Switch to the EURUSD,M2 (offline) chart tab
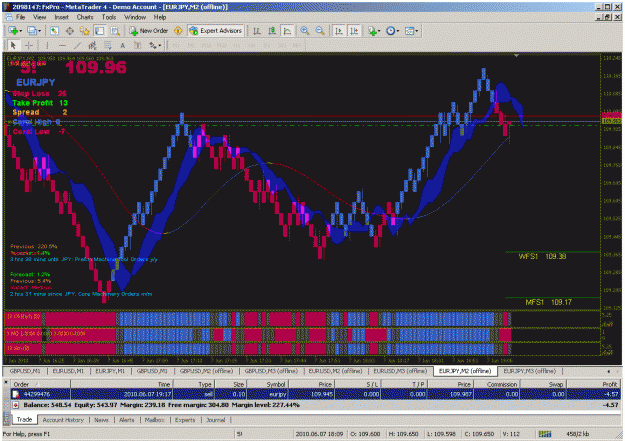This screenshot has width=625, height=441. pyautogui.click(x=335, y=371)
